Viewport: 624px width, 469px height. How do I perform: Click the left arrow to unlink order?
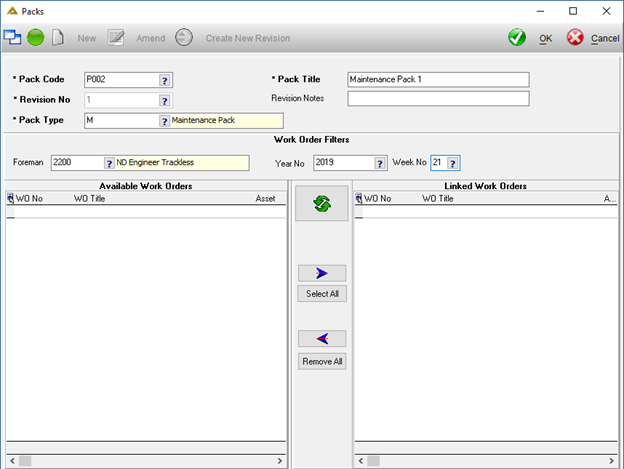[x=322, y=339]
